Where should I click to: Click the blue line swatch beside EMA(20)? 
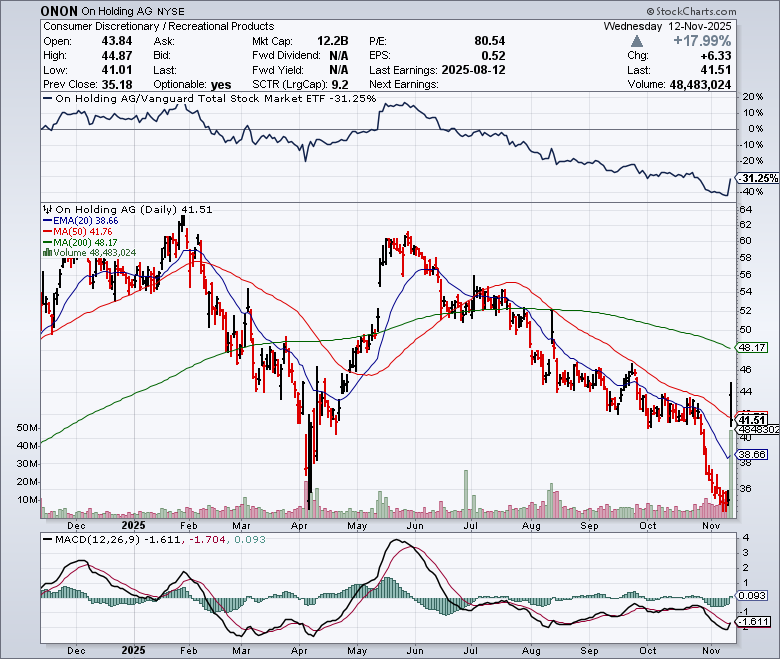tap(48, 221)
